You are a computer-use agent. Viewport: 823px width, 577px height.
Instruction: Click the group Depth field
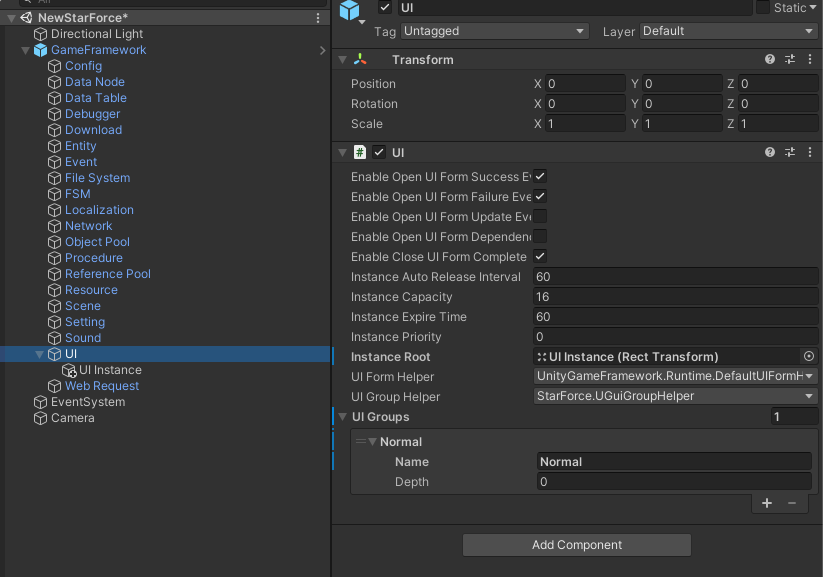click(x=674, y=481)
